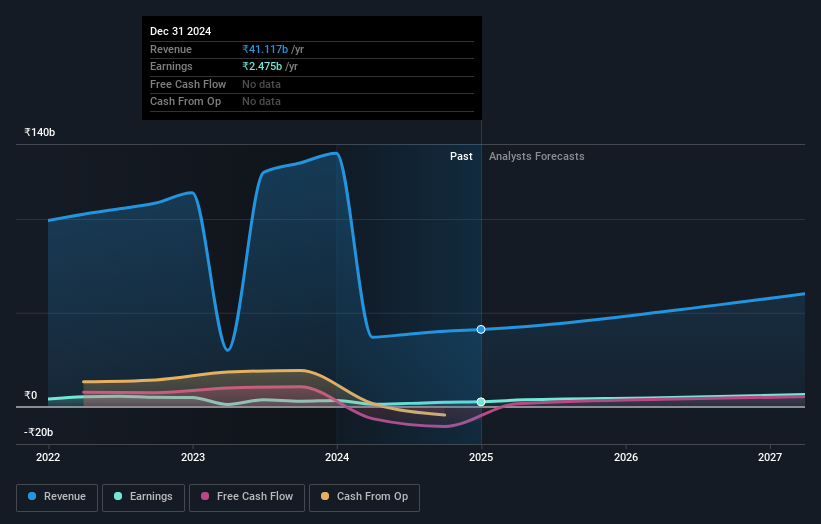
Task: Click the 2027 x-axis label
Action: 770,458
